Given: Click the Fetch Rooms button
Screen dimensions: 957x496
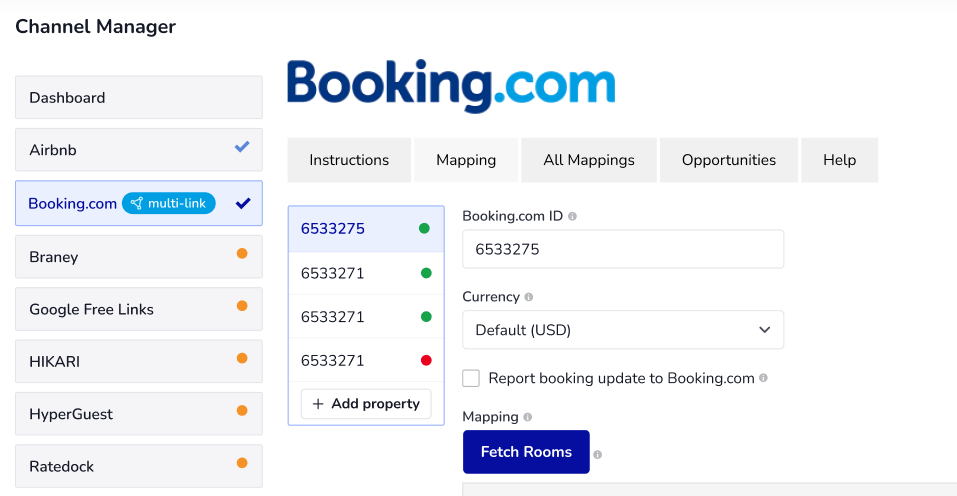Looking at the screenshot, I should [x=526, y=452].
